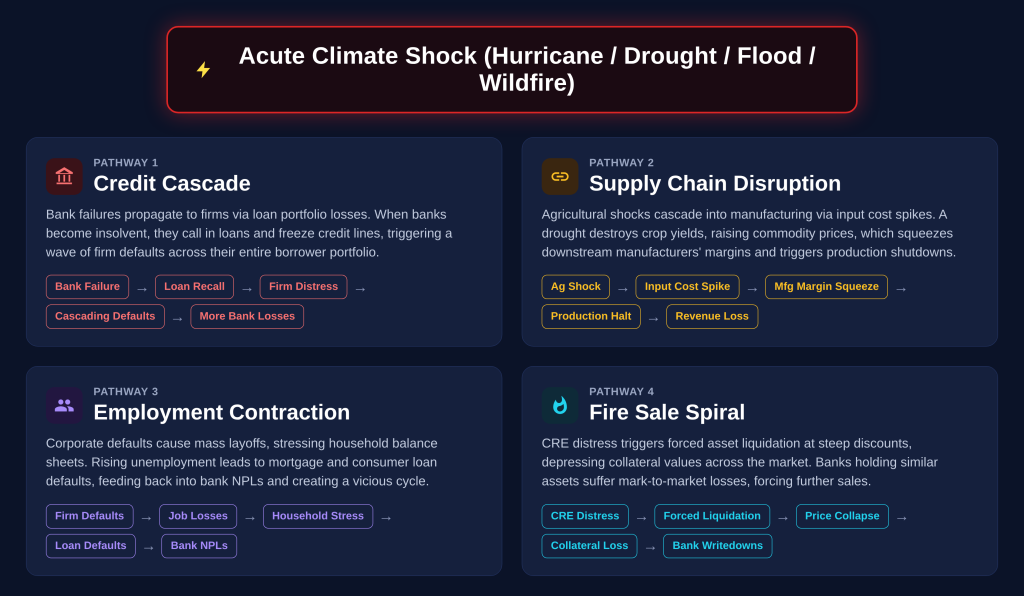The height and width of the screenshot is (596, 1024).
Task: Select the Household Stress step
Action: coord(318,517)
